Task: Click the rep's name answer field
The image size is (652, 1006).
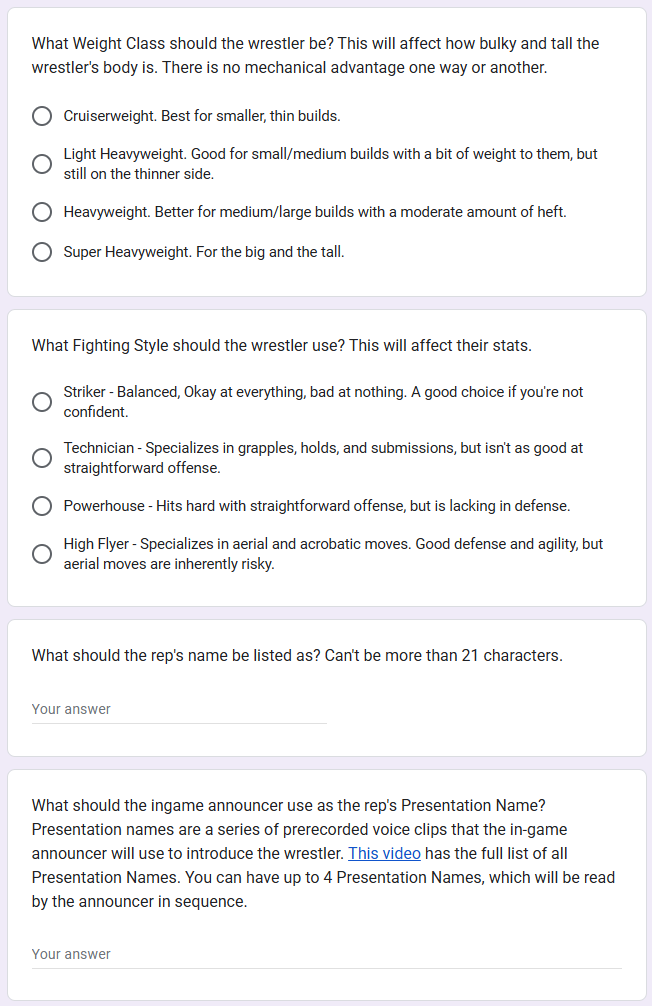Action: tap(179, 709)
